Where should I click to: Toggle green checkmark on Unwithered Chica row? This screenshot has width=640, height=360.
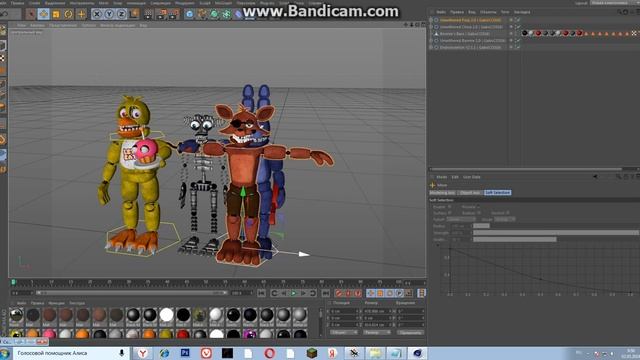[x=518, y=27]
